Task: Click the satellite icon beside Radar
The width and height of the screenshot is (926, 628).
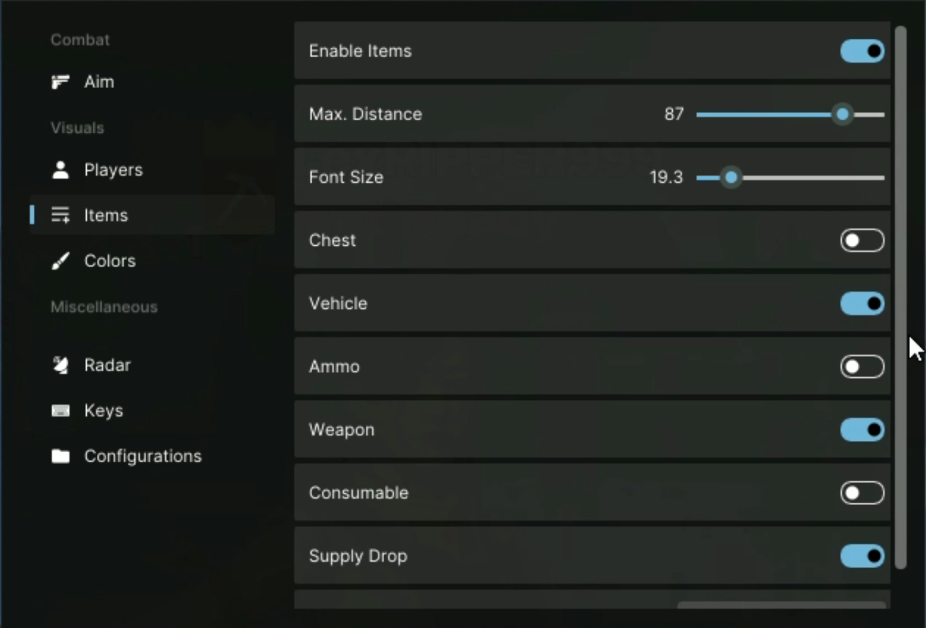Action: click(x=61, y=365)
